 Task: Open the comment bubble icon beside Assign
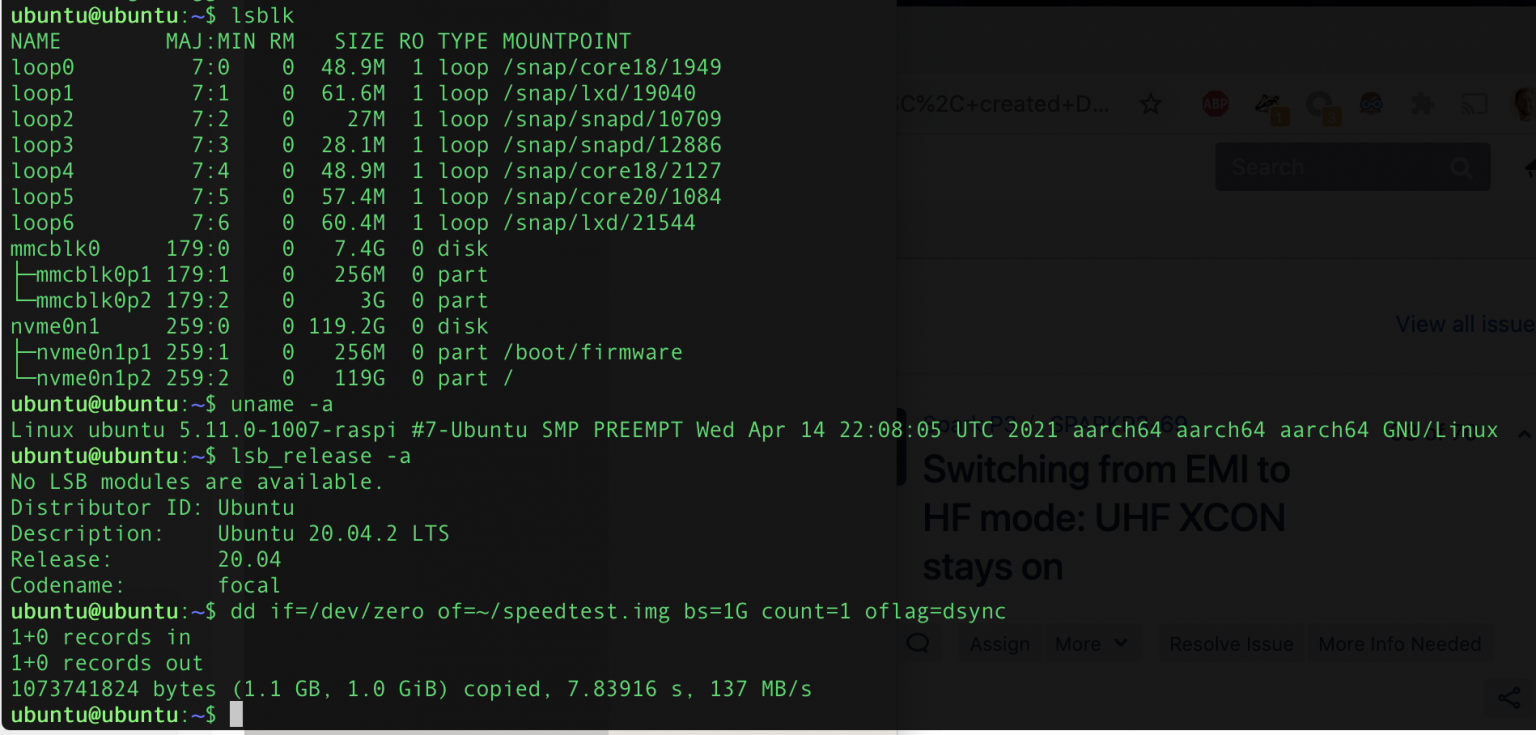click(x=917, y=644)
